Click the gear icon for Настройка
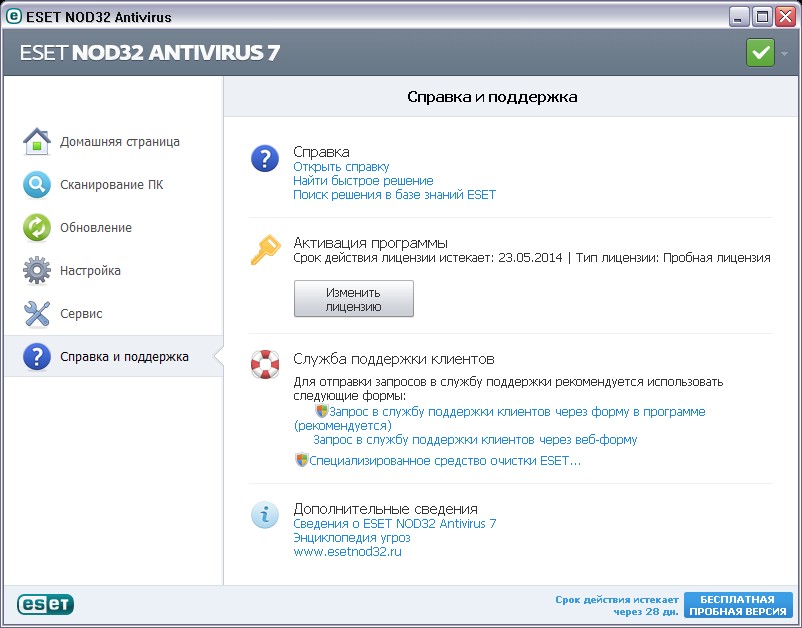Screen dimensions: 802x628 (37, 271)
